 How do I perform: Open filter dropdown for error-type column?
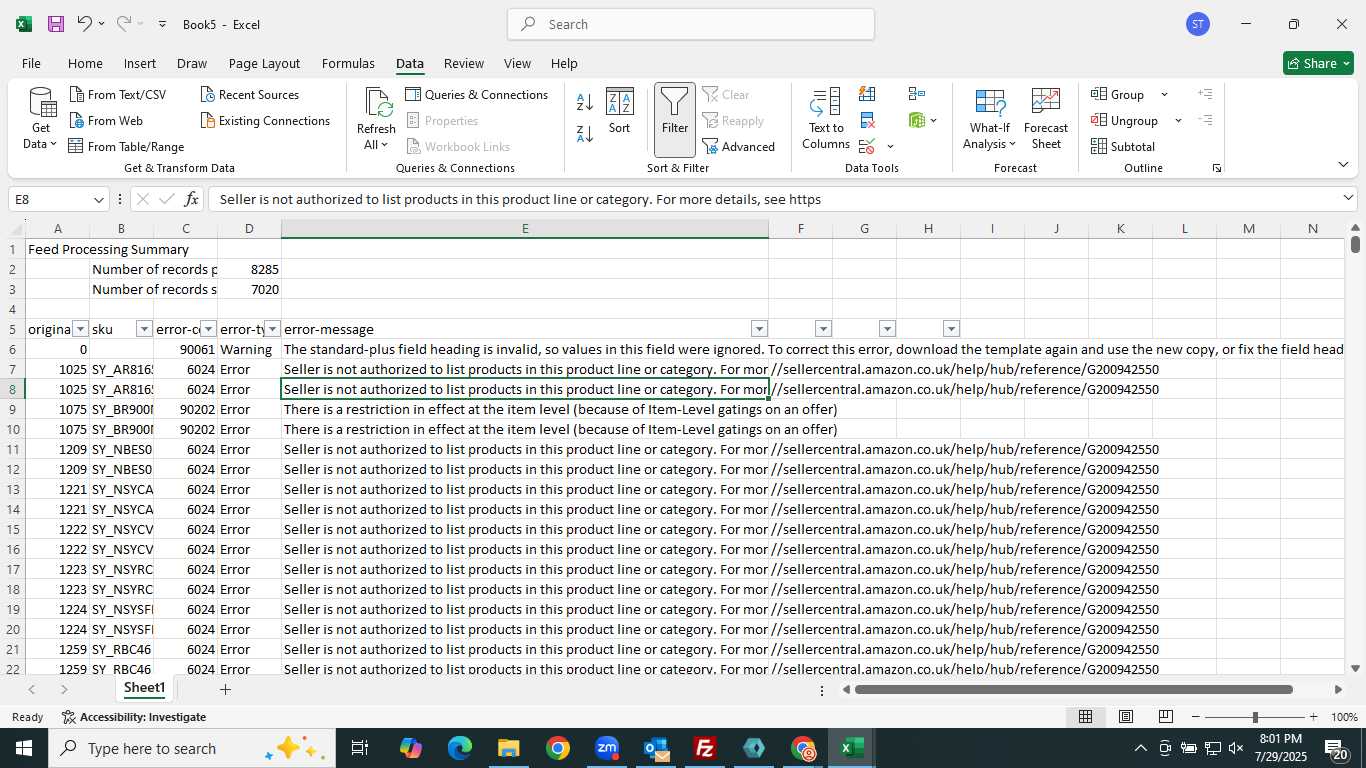[272, 329]
